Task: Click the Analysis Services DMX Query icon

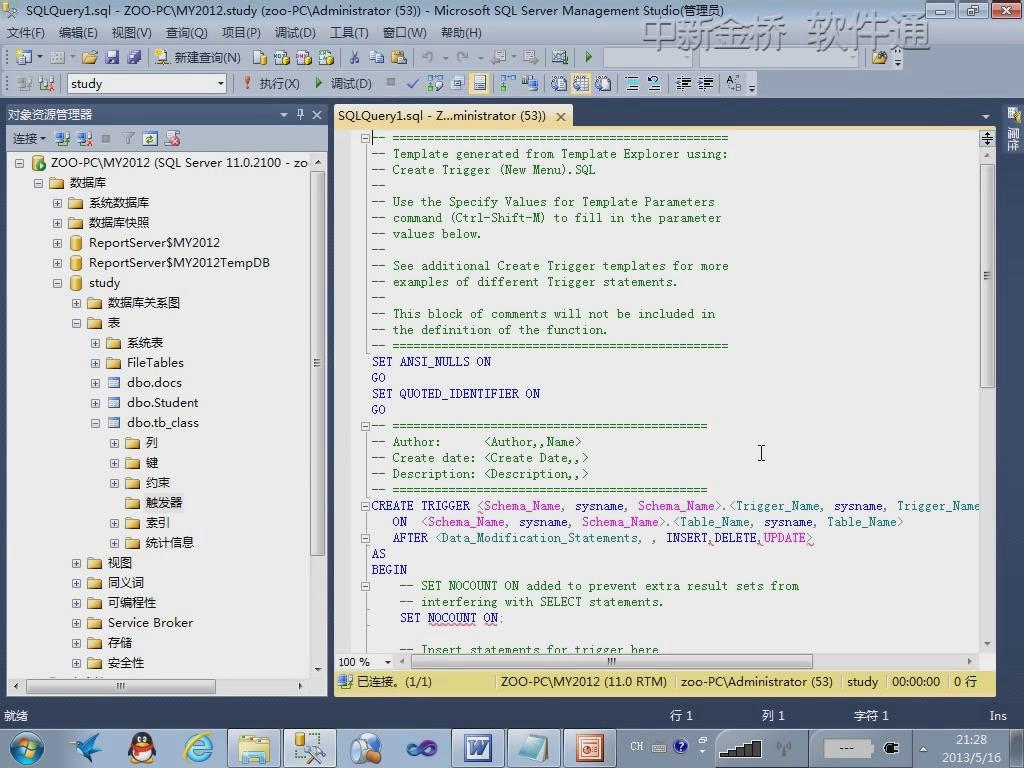Action: tap(304, 57)
